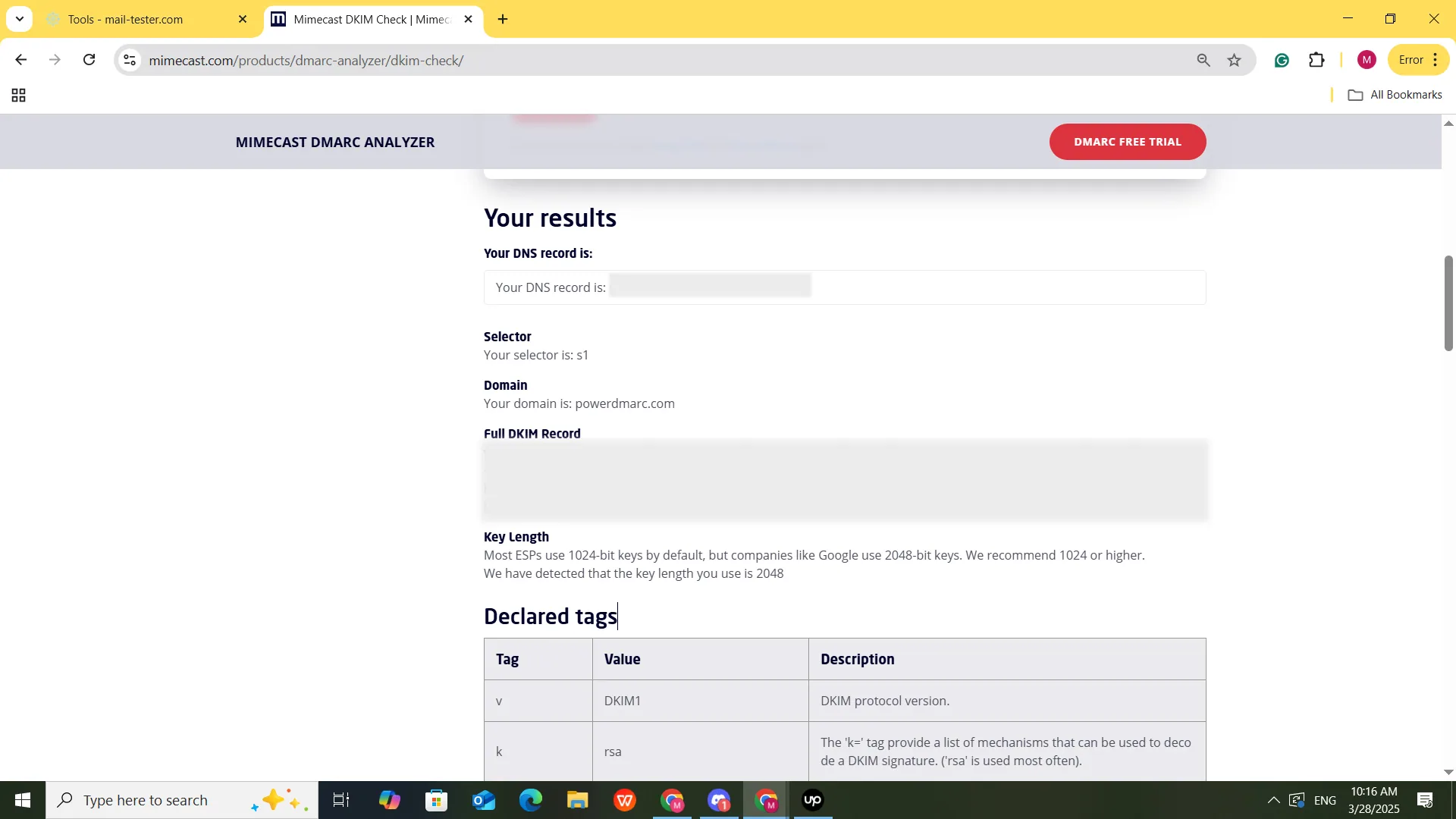Close the Mimecast DKIM Check tab
Image resolution: width=1456 pixels, height=819 pixels.
[x=468, y=20]
